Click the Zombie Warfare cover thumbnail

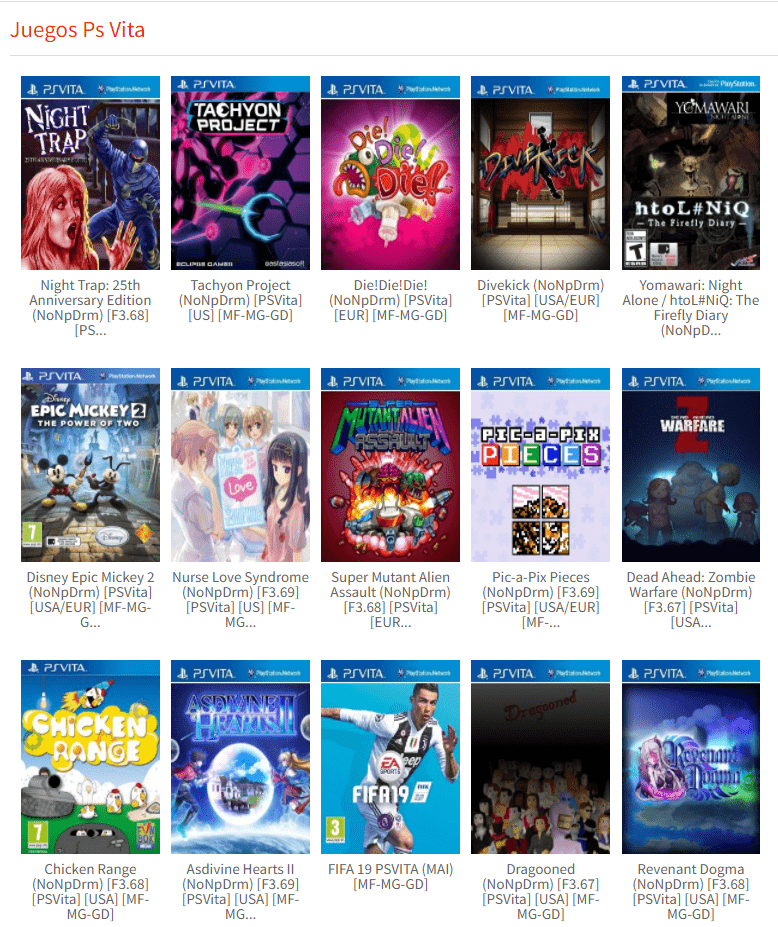[691, 465]
